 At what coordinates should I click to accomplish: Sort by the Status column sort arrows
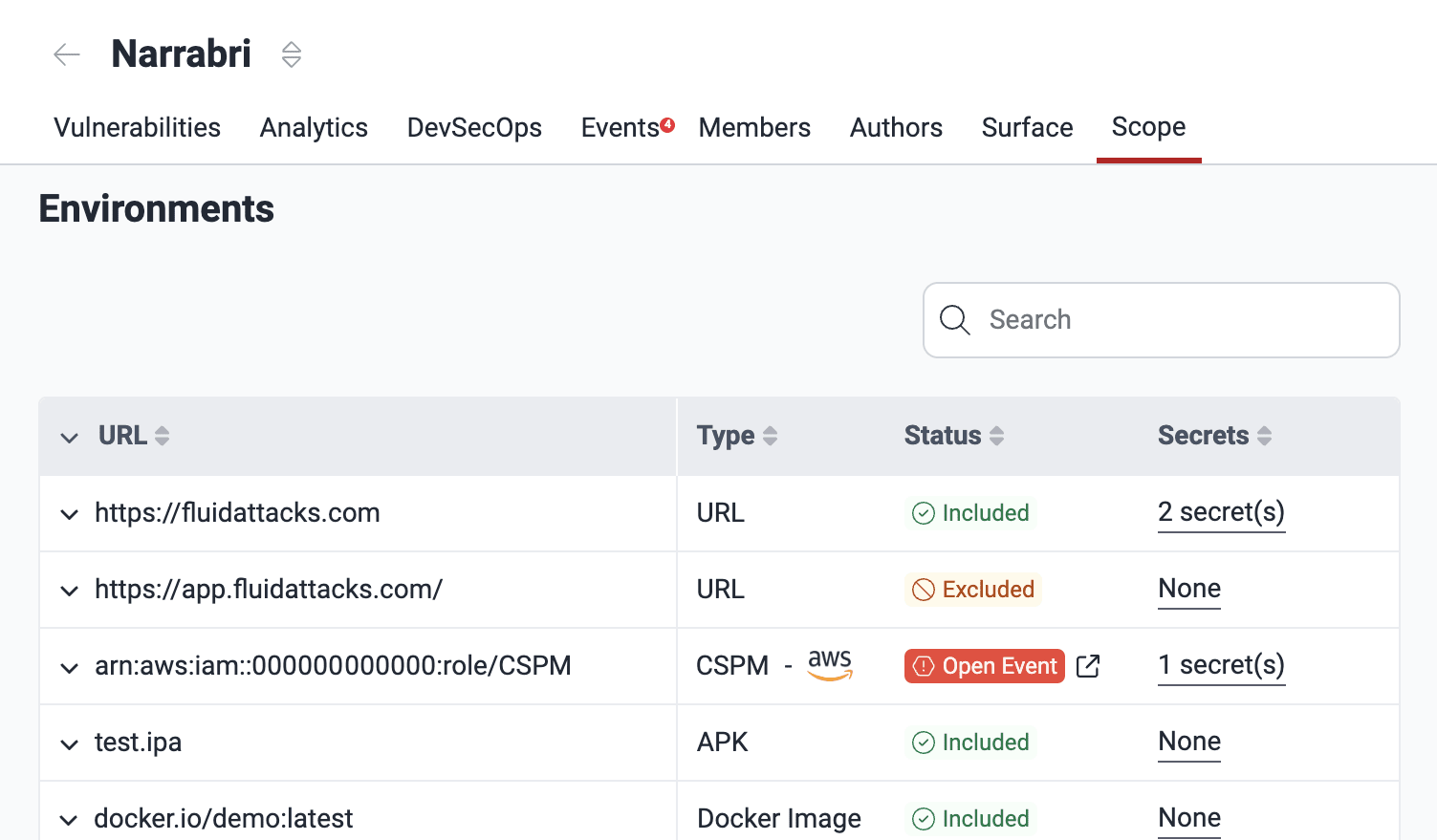[996, 435]
